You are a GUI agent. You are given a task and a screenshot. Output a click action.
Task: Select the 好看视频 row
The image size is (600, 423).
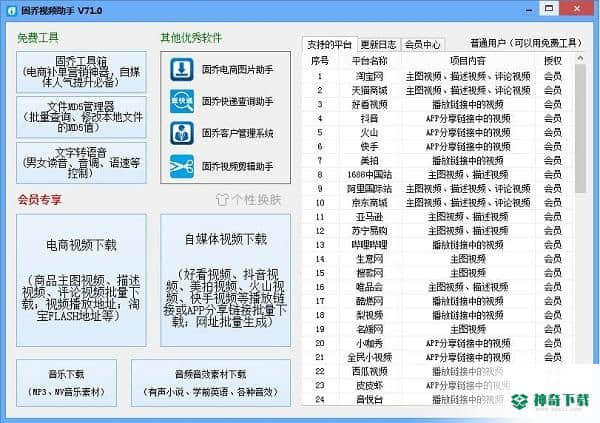tap(438, 105)
